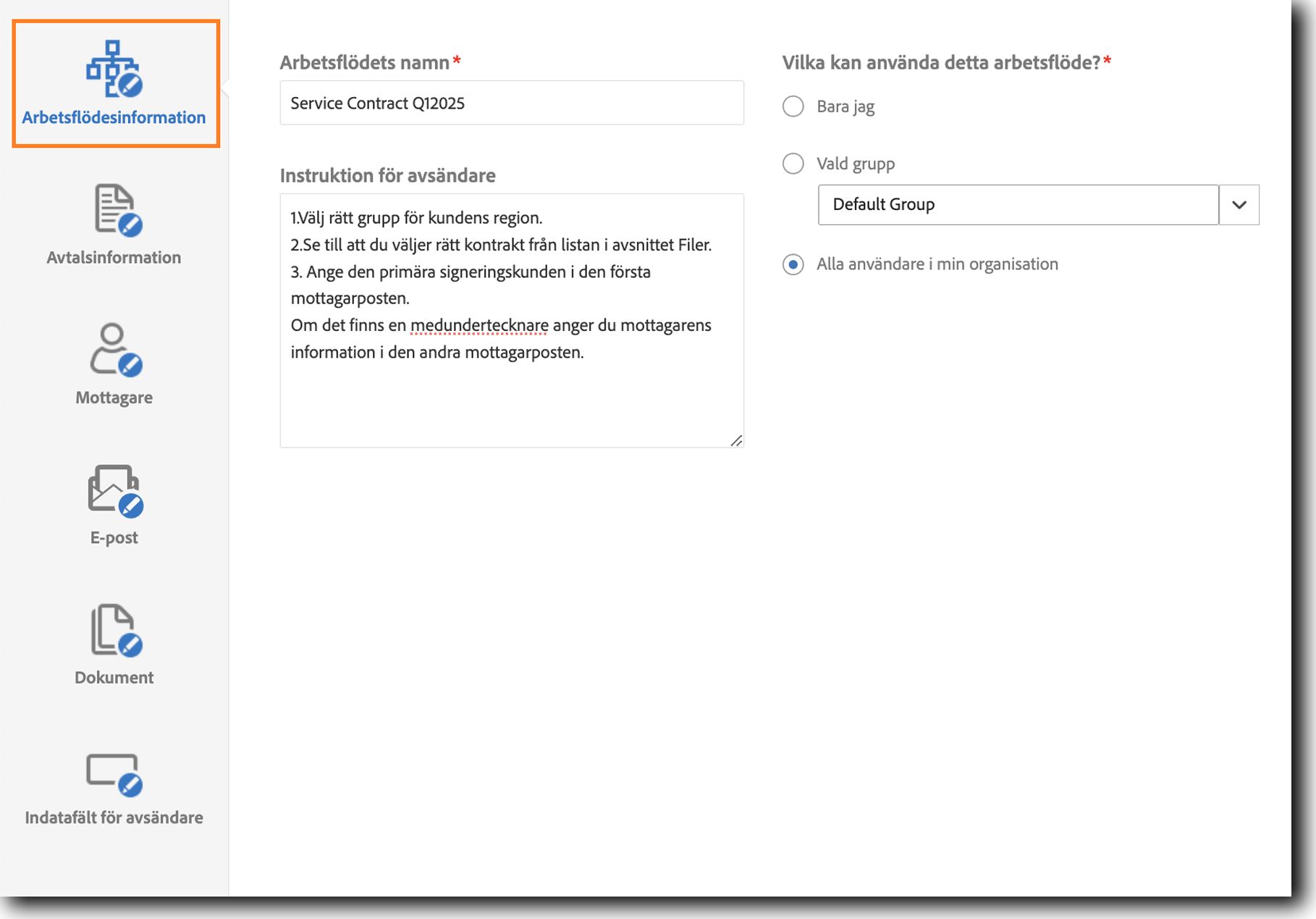
Task: Click the textarea resize handle
Action: [736, 440]
